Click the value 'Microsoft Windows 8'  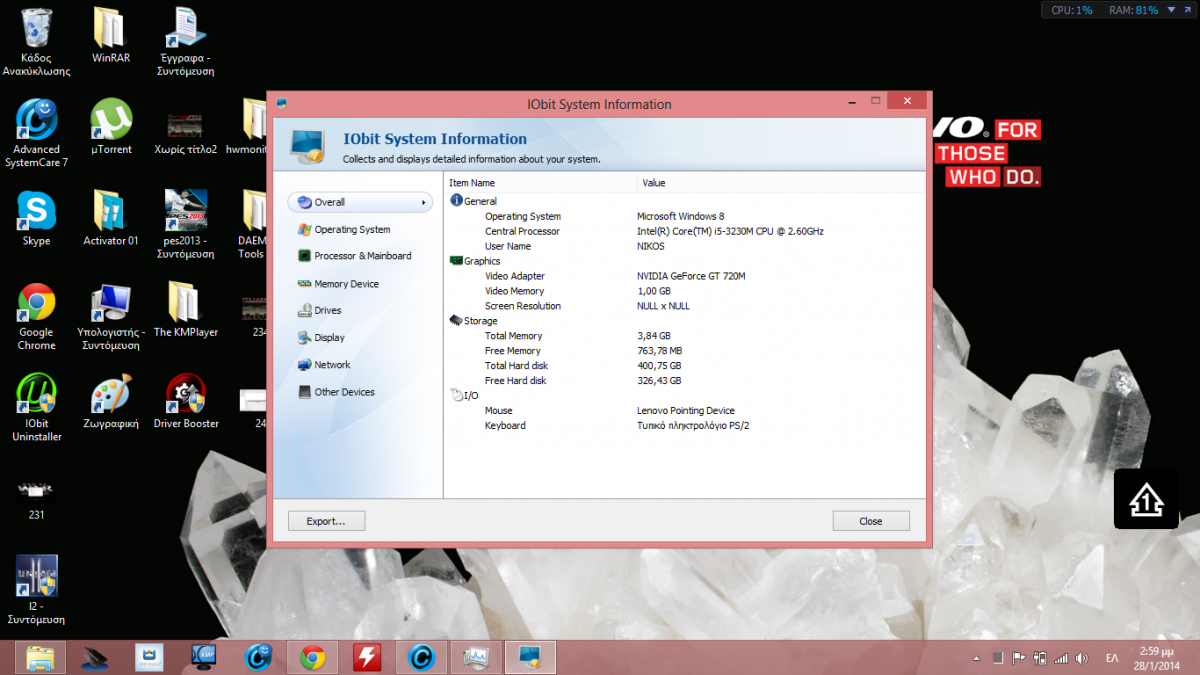[681, 216]
